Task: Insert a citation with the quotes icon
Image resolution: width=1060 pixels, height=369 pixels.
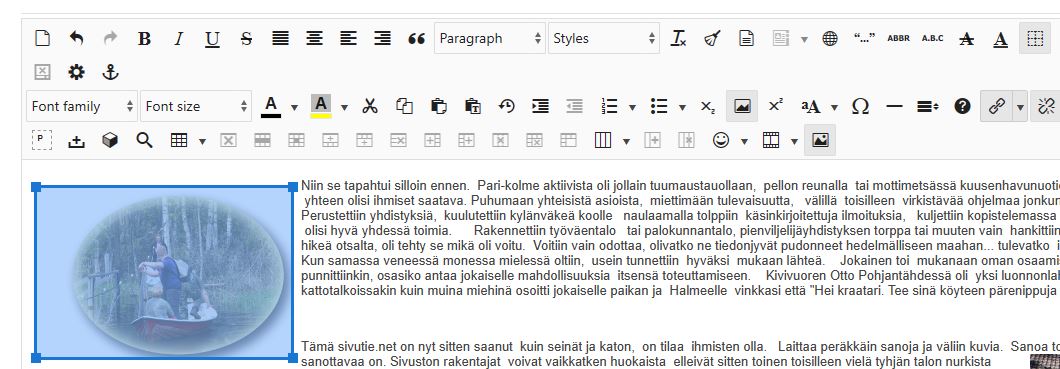Action: (864, 39)
